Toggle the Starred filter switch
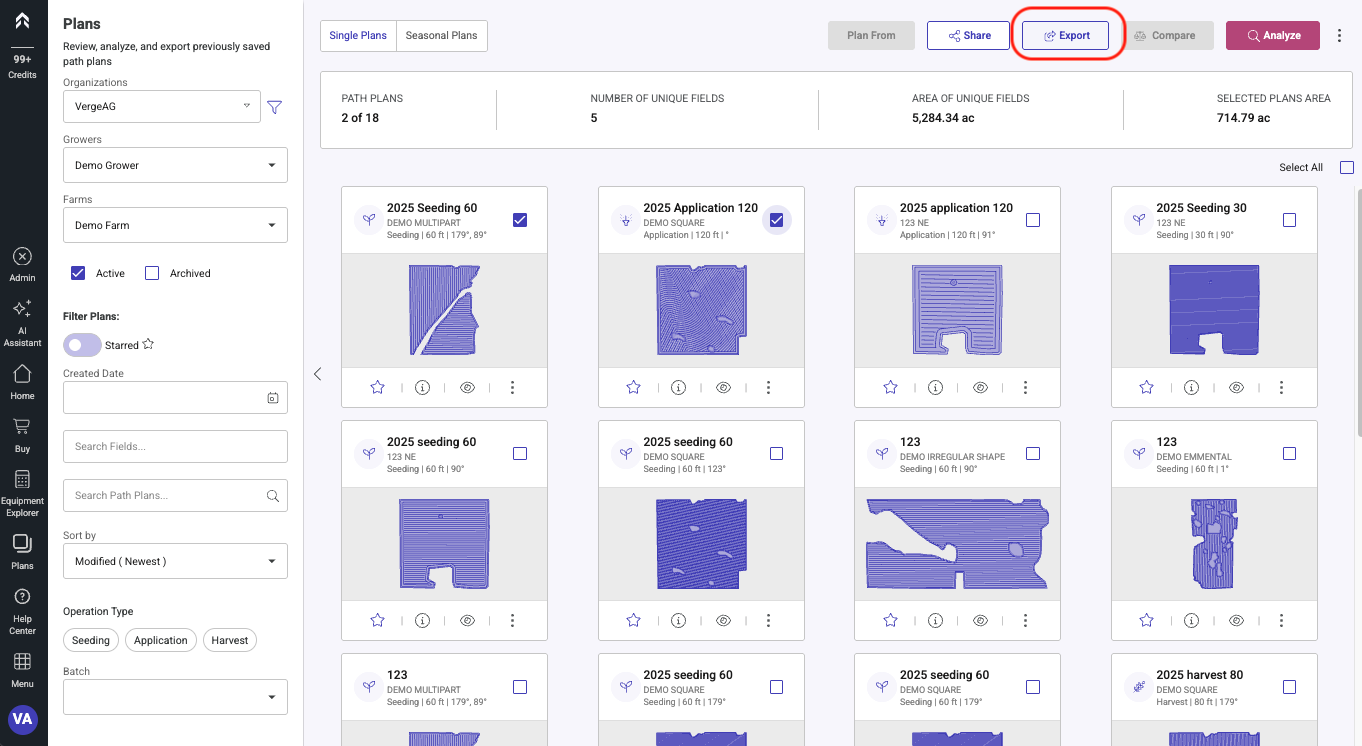Image resolution: width=1362 pixels, height=746 pixels. [x=82, y=345]
